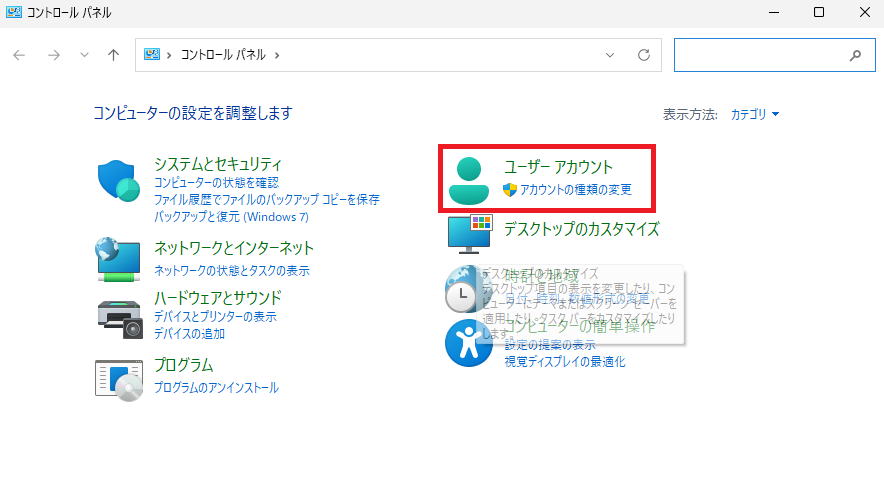Click the ユーザー アカウント person icon
The image size is (884, 502).
469,180
